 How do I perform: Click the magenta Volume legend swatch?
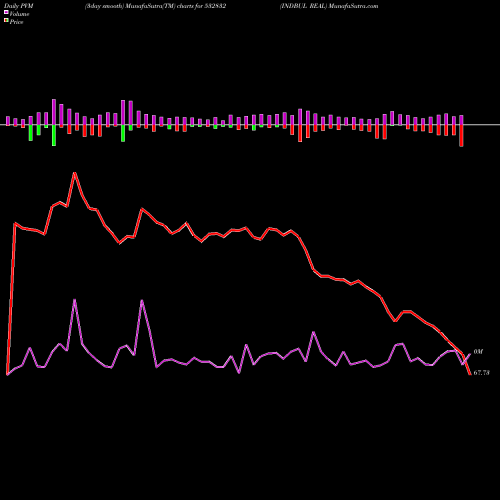pyautogui.click(x=6, y=13)
